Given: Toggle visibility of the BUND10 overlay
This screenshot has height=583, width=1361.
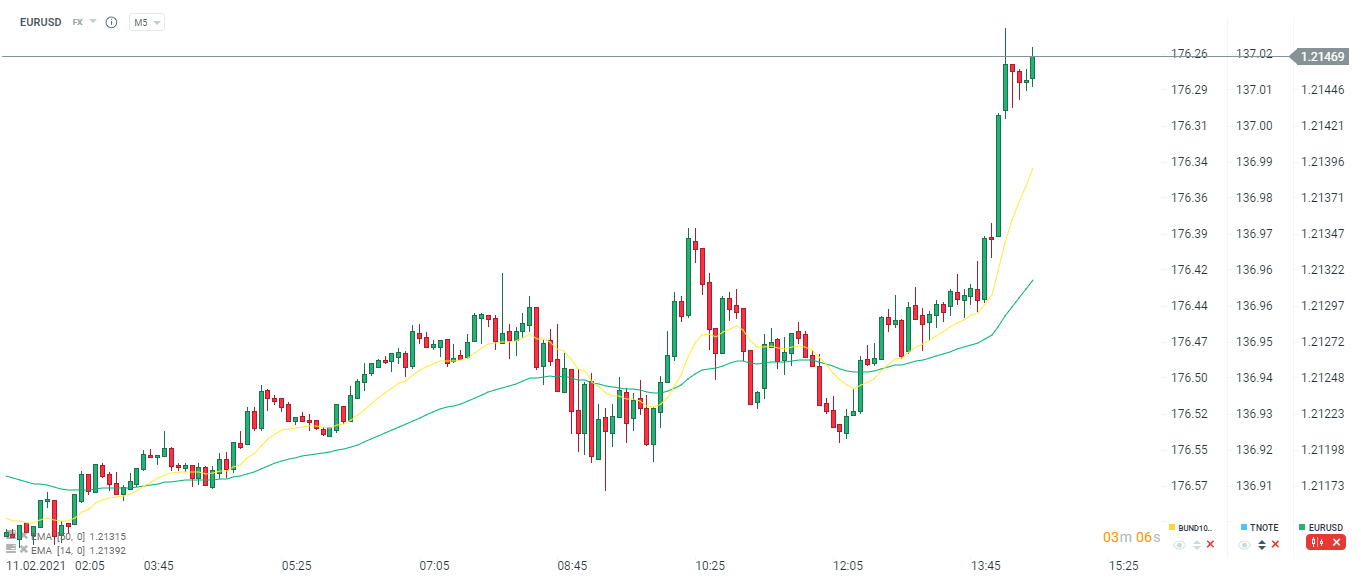Looking at the screenshot, I should coord(1180,545).
